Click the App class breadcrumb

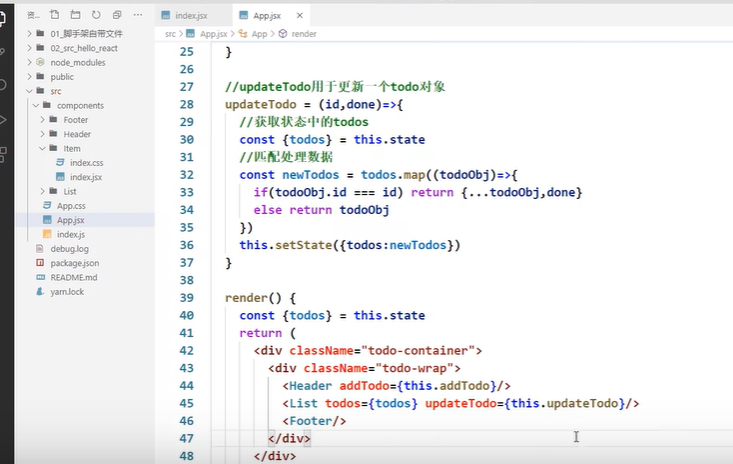(259, 34)
